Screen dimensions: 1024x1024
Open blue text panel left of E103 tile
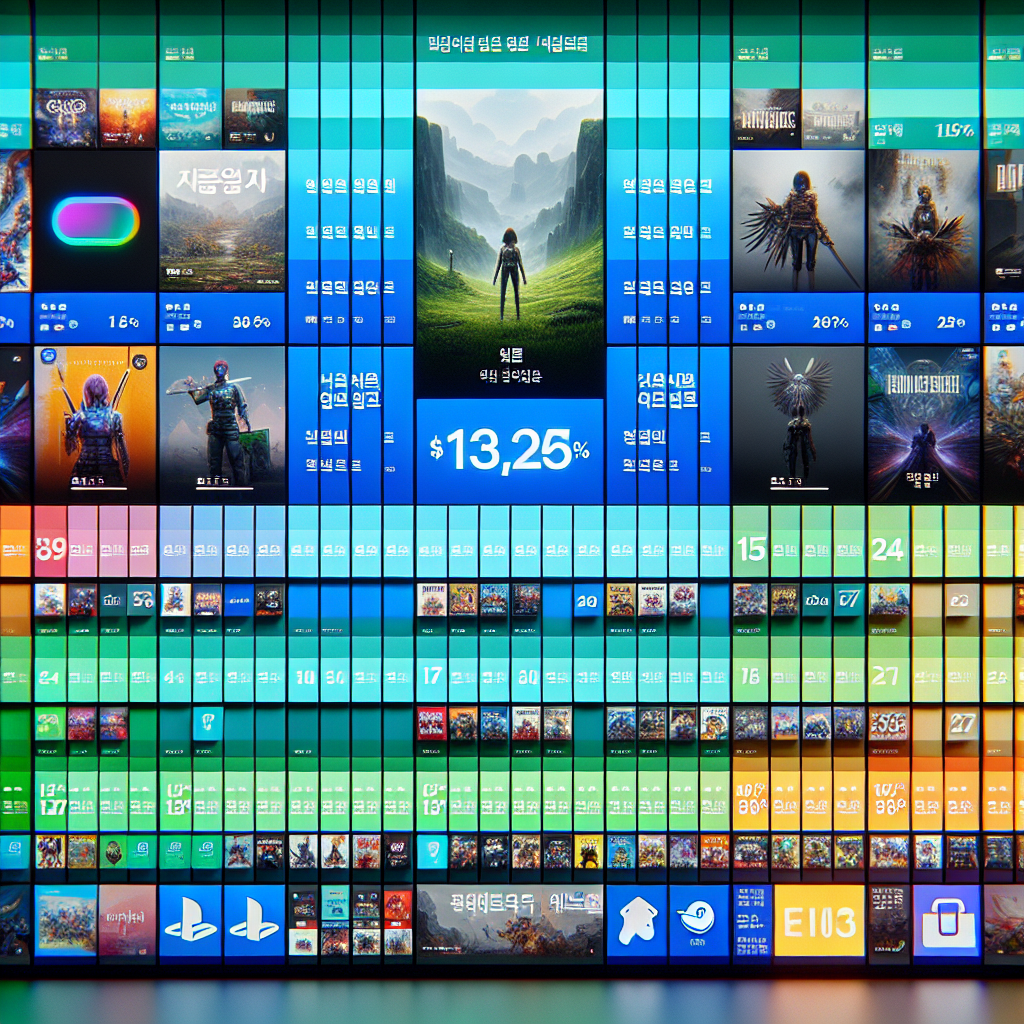click(x=752, y=923)
